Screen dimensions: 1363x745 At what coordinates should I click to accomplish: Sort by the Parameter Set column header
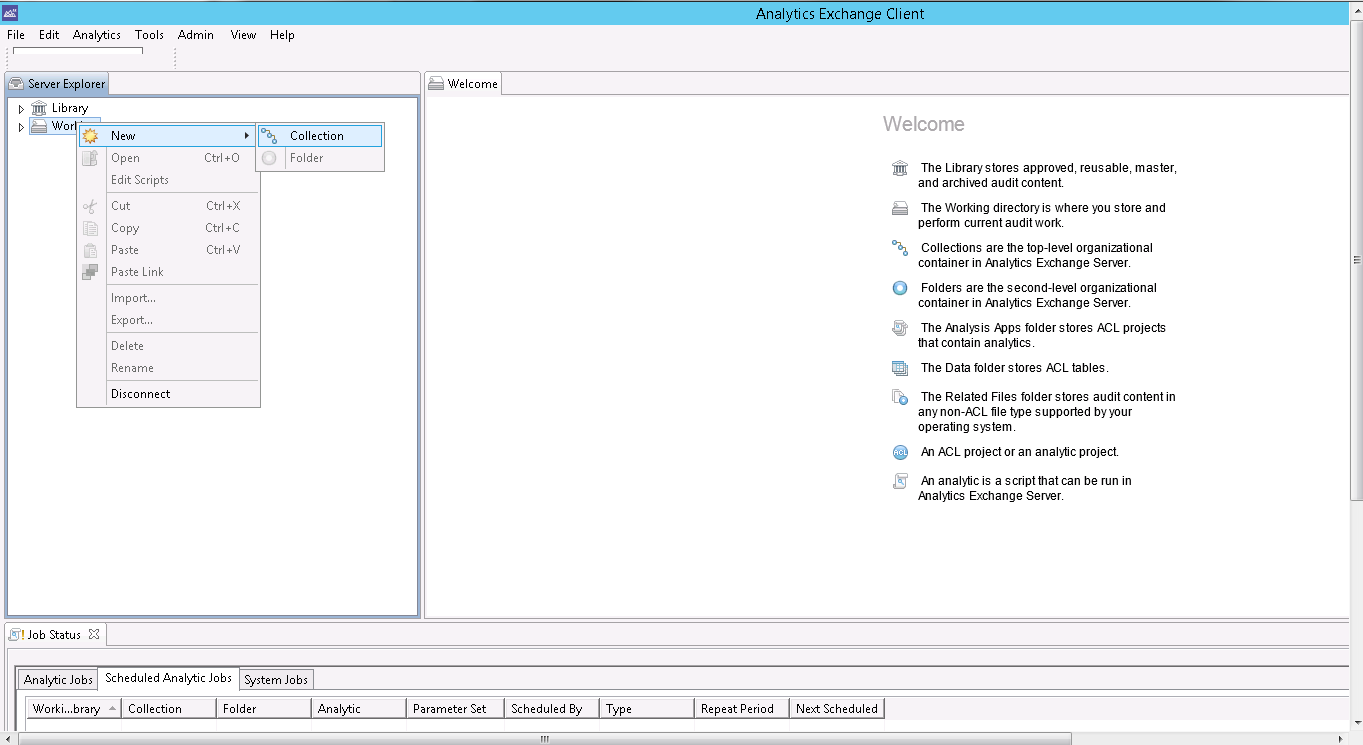[x=455, y=709]
